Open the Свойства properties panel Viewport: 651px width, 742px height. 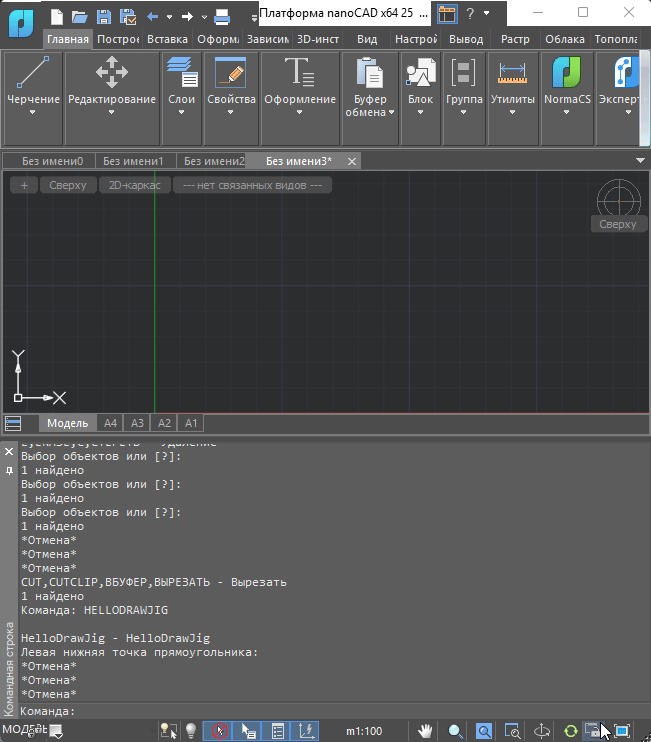coord(231,98)
